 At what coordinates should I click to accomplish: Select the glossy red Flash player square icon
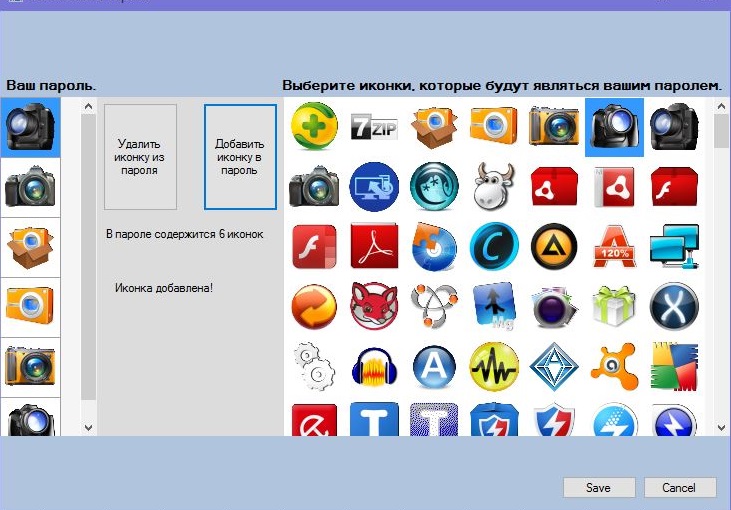314,246
